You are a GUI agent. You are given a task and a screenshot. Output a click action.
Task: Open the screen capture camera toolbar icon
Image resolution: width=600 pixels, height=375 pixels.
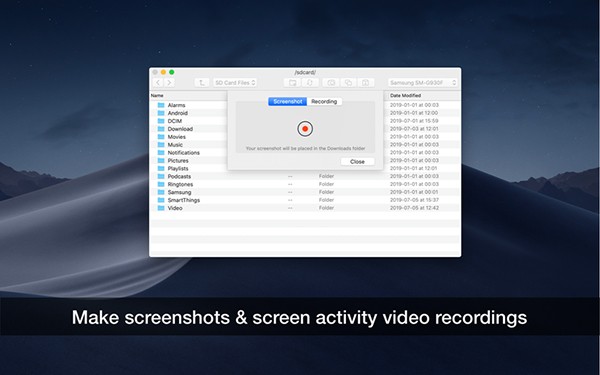coord(331,83)
